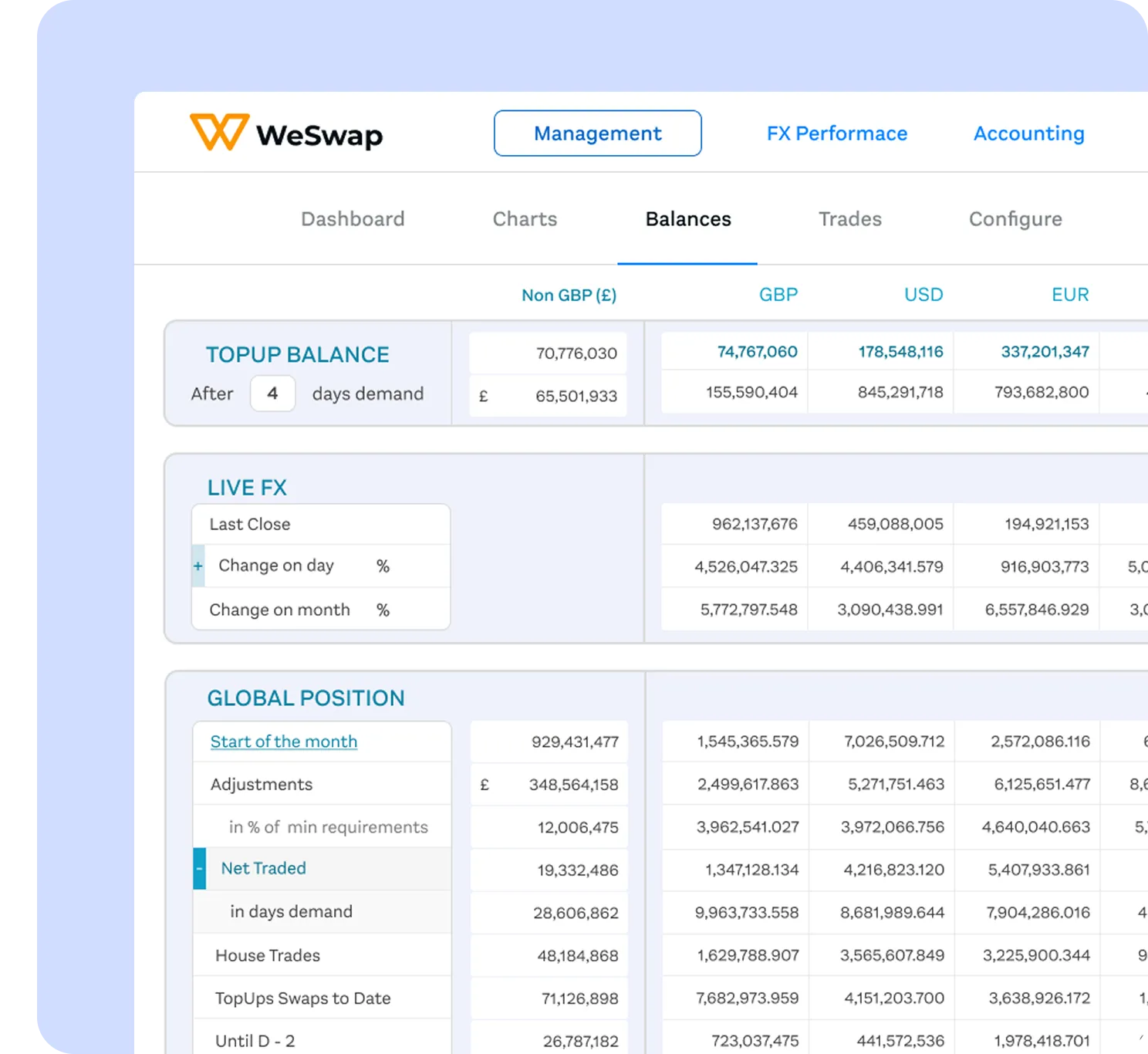Switch to FX Performance section
The width and height of the screenshot is (1148, 1054).
(836, 133)
